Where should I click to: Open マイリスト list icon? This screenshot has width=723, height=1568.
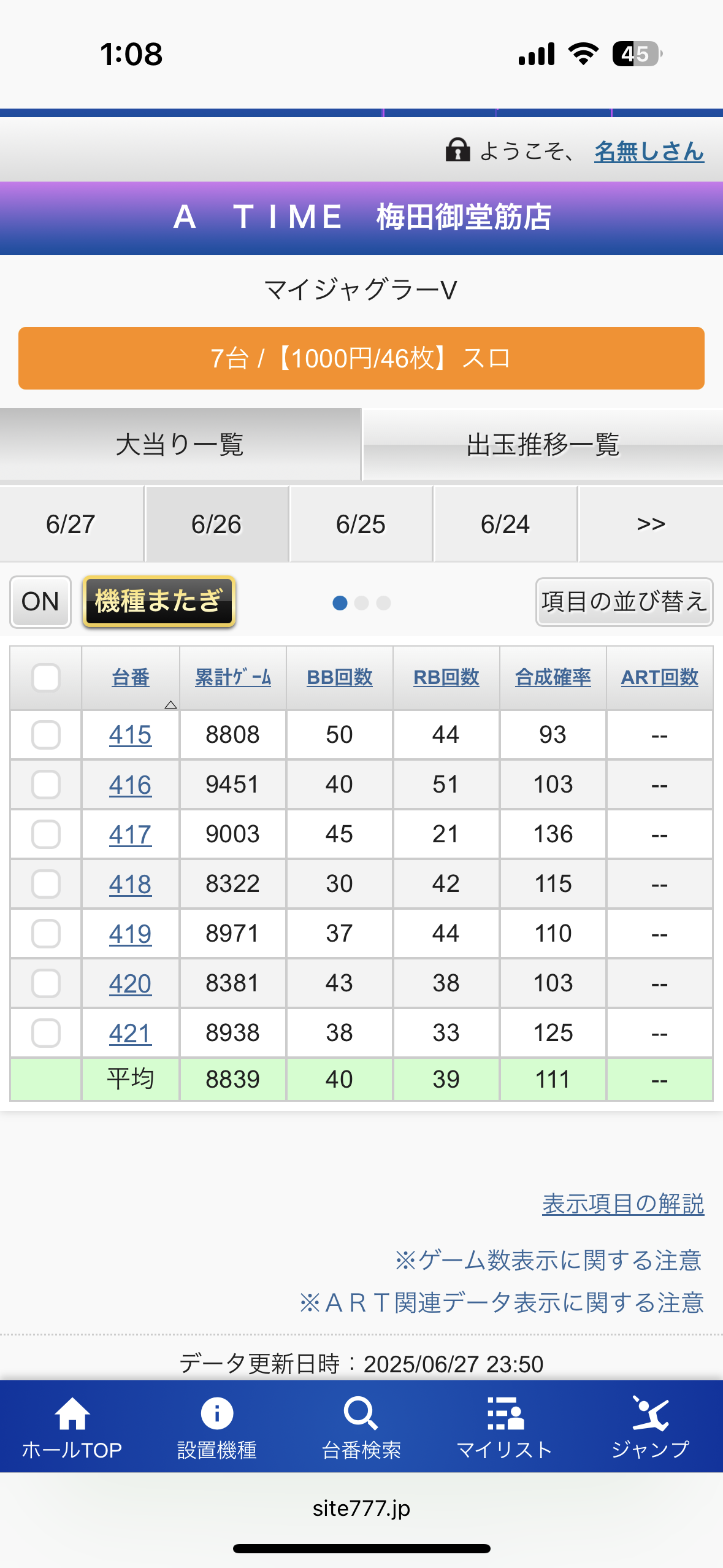coord(505,1413)
